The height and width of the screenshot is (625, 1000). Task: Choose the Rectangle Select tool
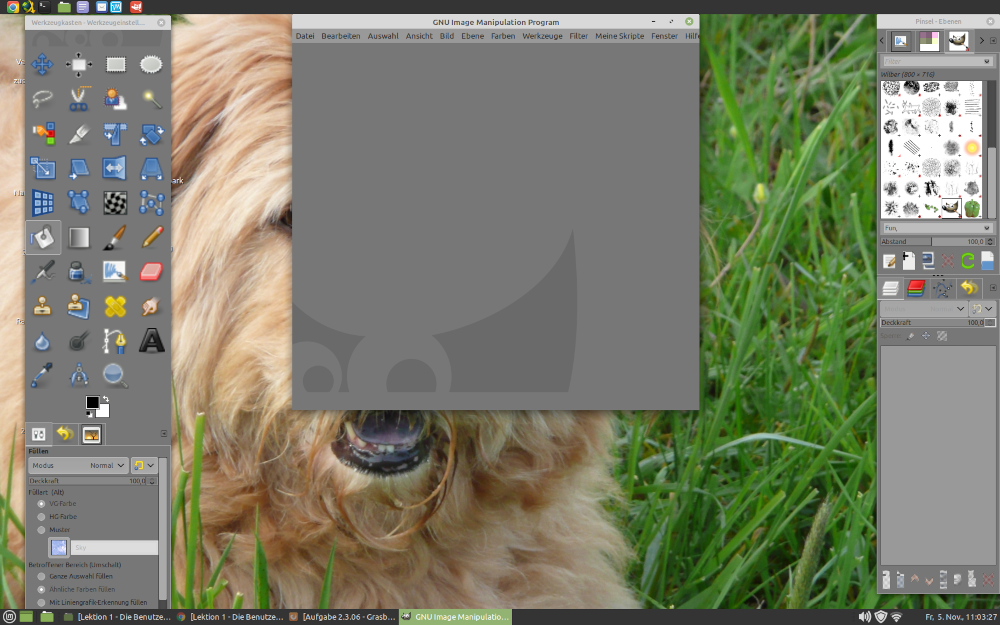coord(115,64)
